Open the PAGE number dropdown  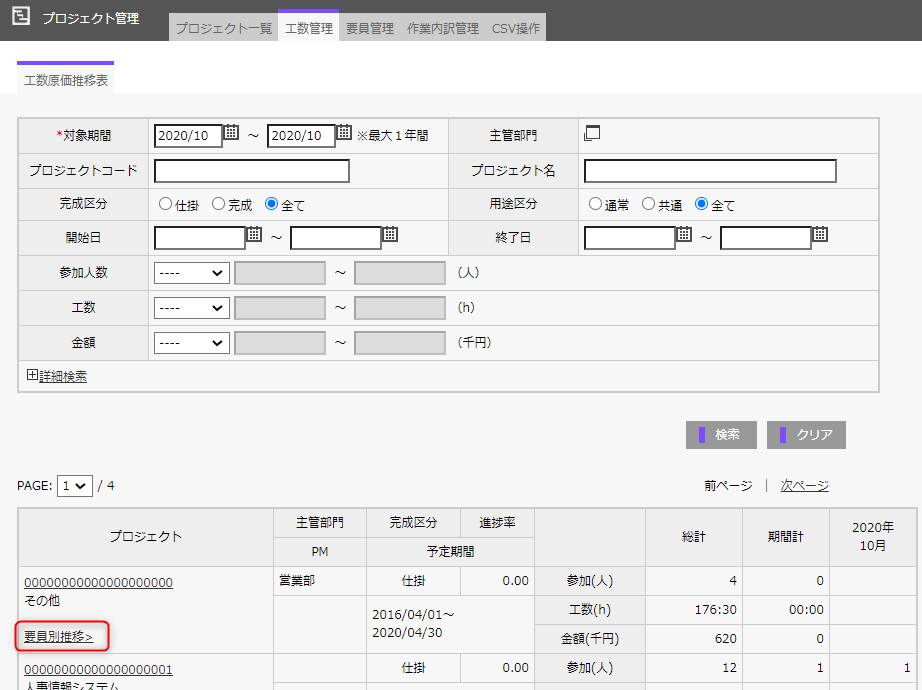[75, 486]
